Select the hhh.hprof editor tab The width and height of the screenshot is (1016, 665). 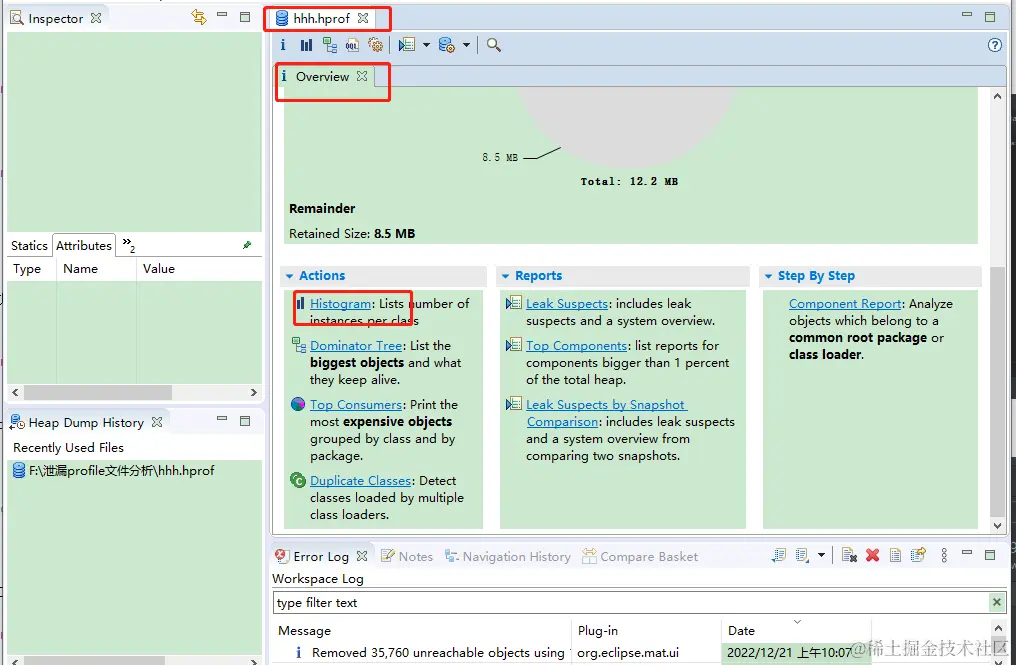tap(321, 18)
